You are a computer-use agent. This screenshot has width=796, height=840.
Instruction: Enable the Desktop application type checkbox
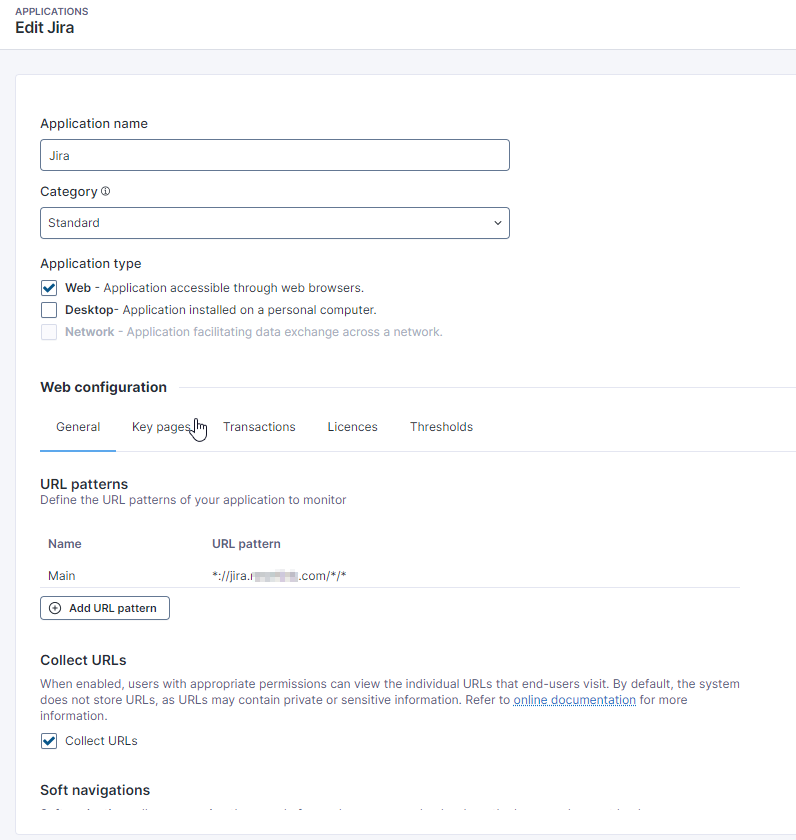coord(49,310)
